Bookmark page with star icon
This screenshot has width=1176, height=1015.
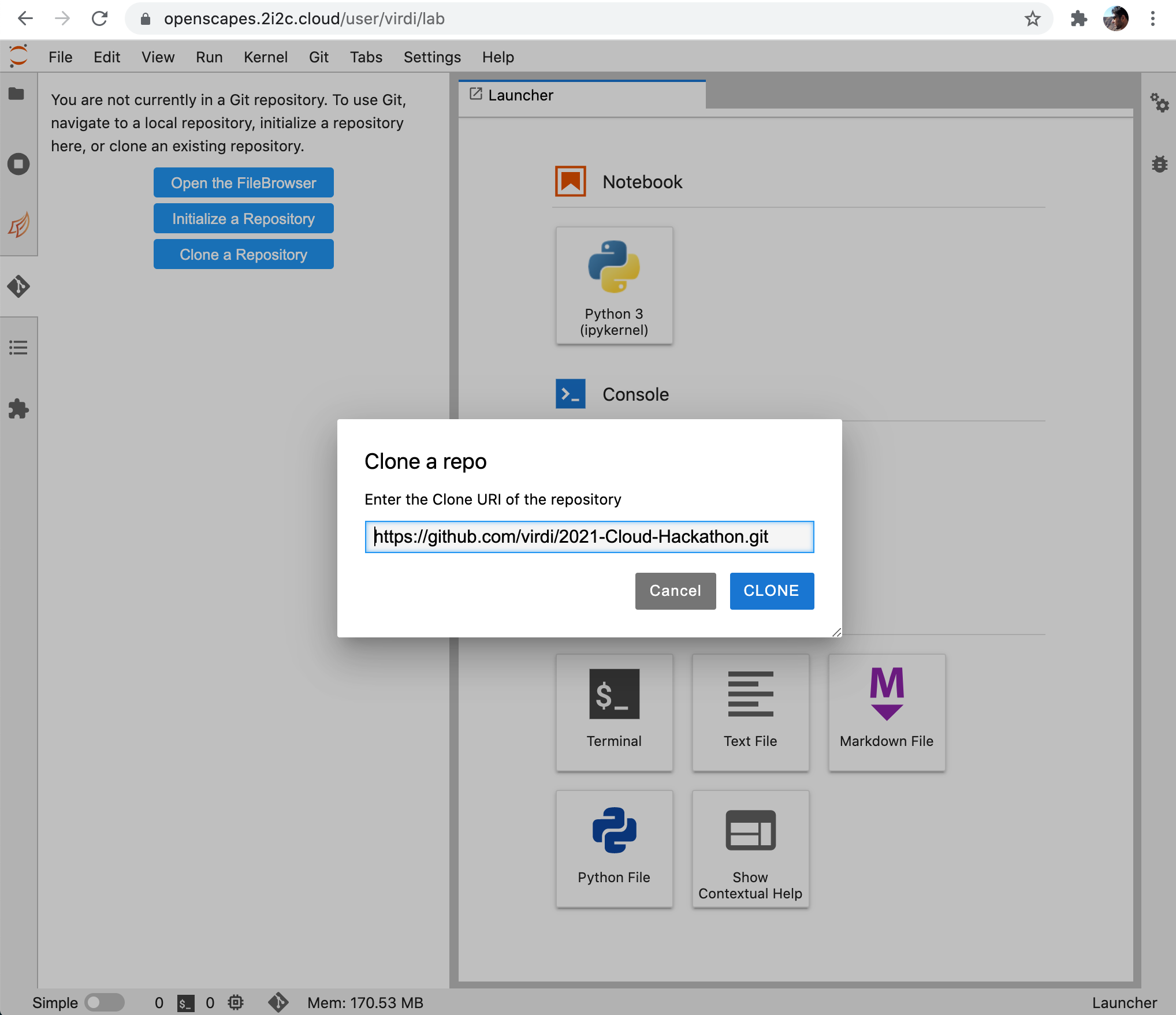click(x=1032, y=19)
